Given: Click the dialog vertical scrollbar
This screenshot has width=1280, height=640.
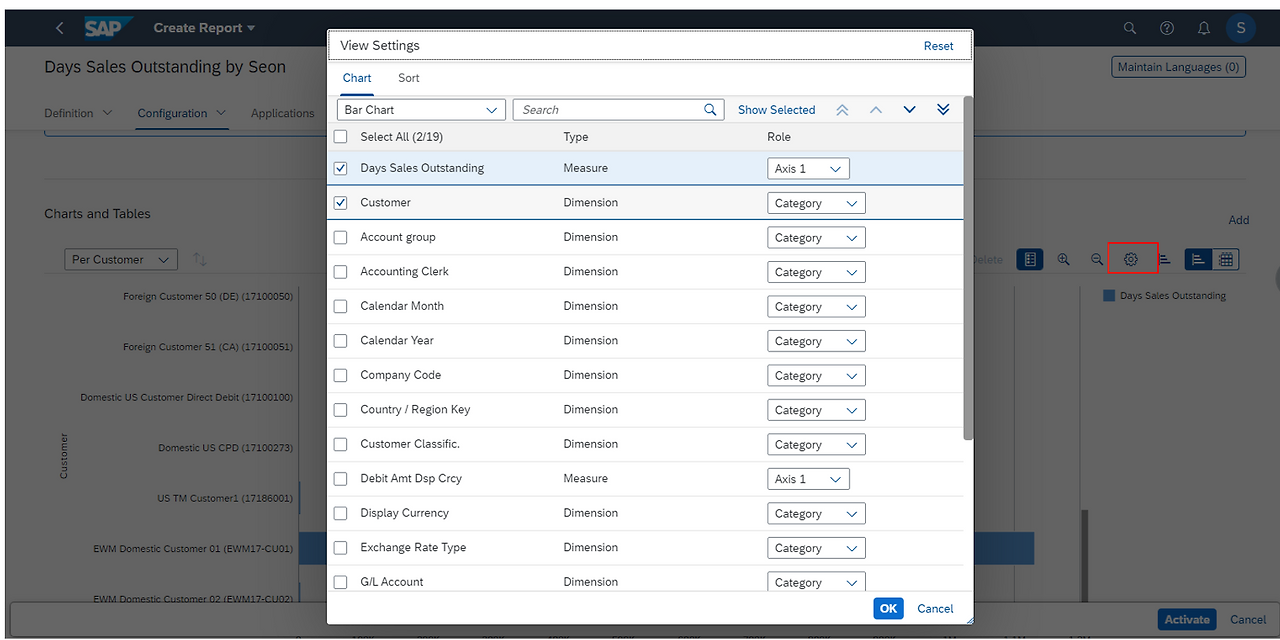Looking at the screenshot, I should pos(968,268).
